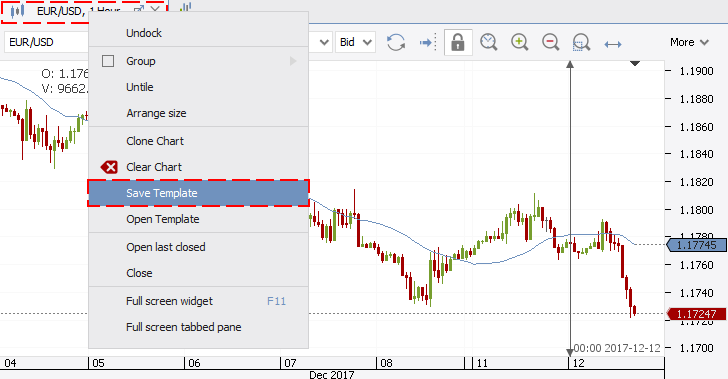Zoom in with the green plus magnifier
The height and width of the screenshot is (379, 728).
tap(520, 42)
